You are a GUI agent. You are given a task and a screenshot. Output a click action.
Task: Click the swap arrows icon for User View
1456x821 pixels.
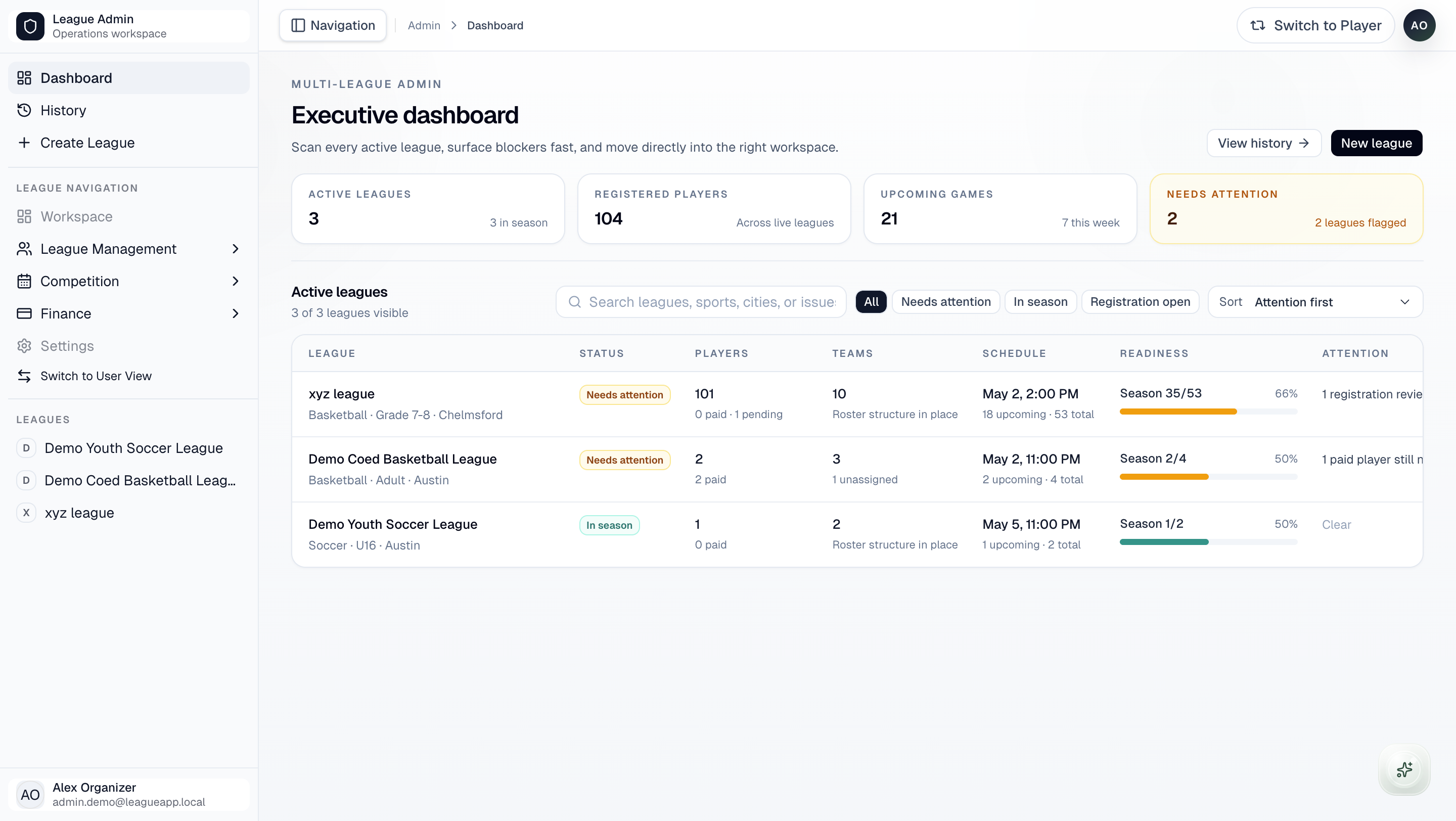24,376
